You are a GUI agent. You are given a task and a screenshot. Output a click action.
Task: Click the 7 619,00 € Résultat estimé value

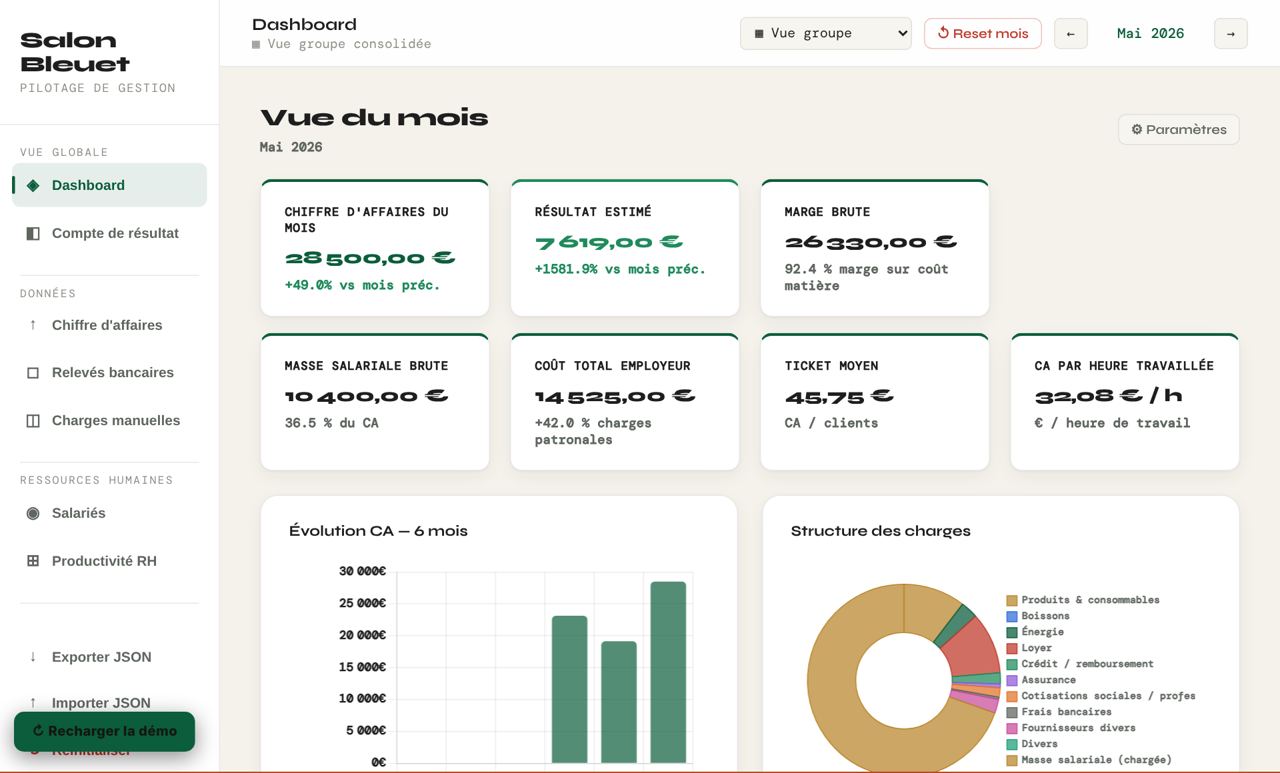coord(609,242)
